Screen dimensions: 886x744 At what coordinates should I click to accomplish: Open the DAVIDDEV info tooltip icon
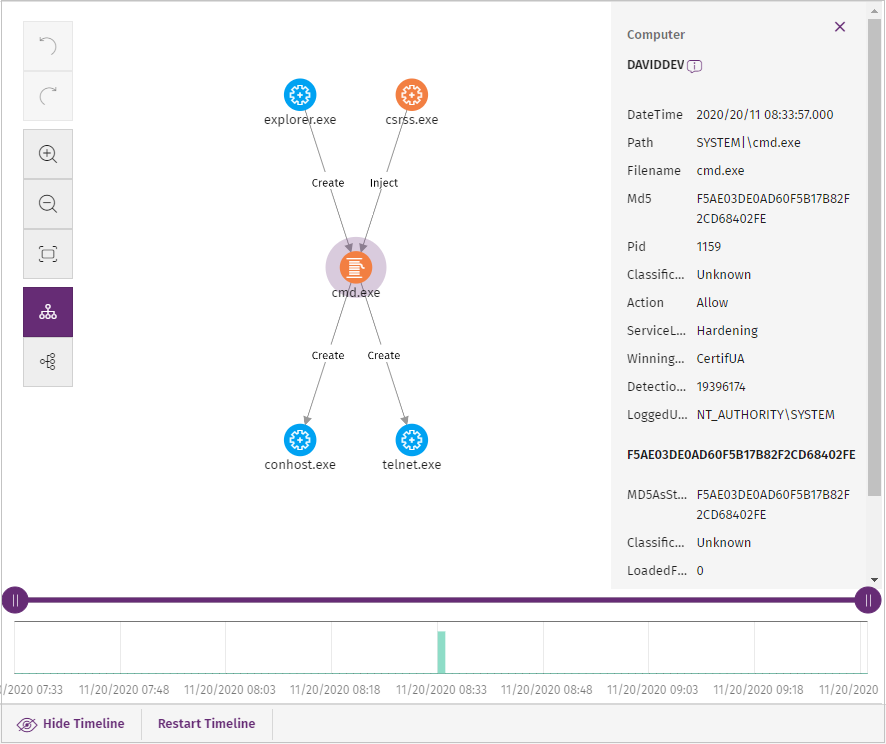click(x=695, y=65)
